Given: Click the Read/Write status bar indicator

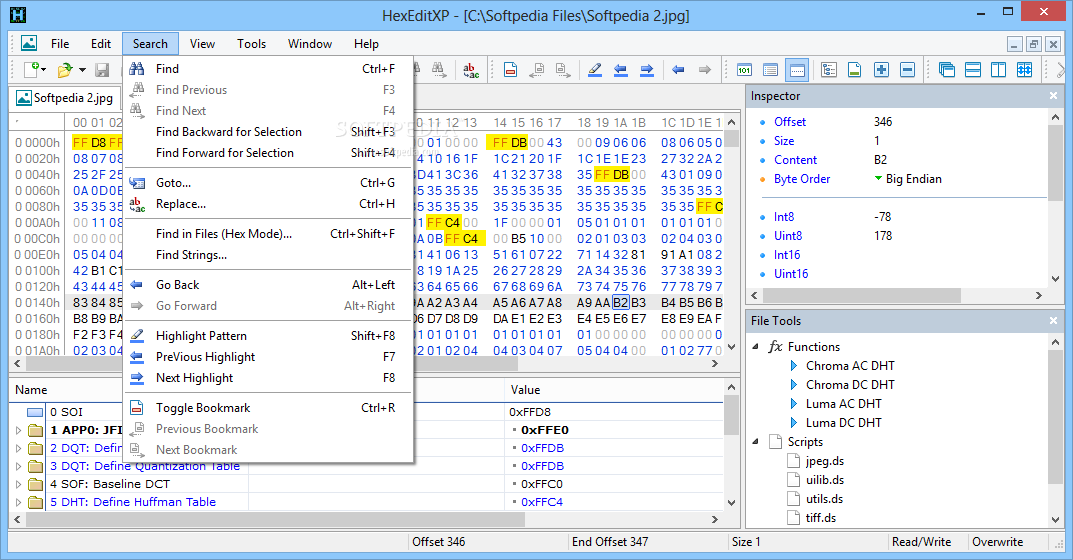Looking at the screenshot, I should (x=921, y=542).
